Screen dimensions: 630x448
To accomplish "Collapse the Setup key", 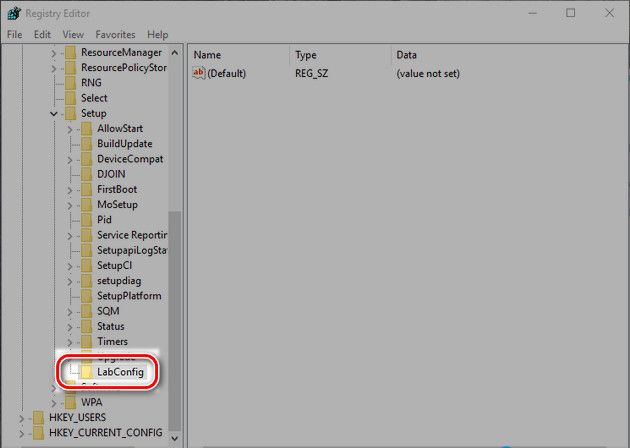I will [54, 114].
